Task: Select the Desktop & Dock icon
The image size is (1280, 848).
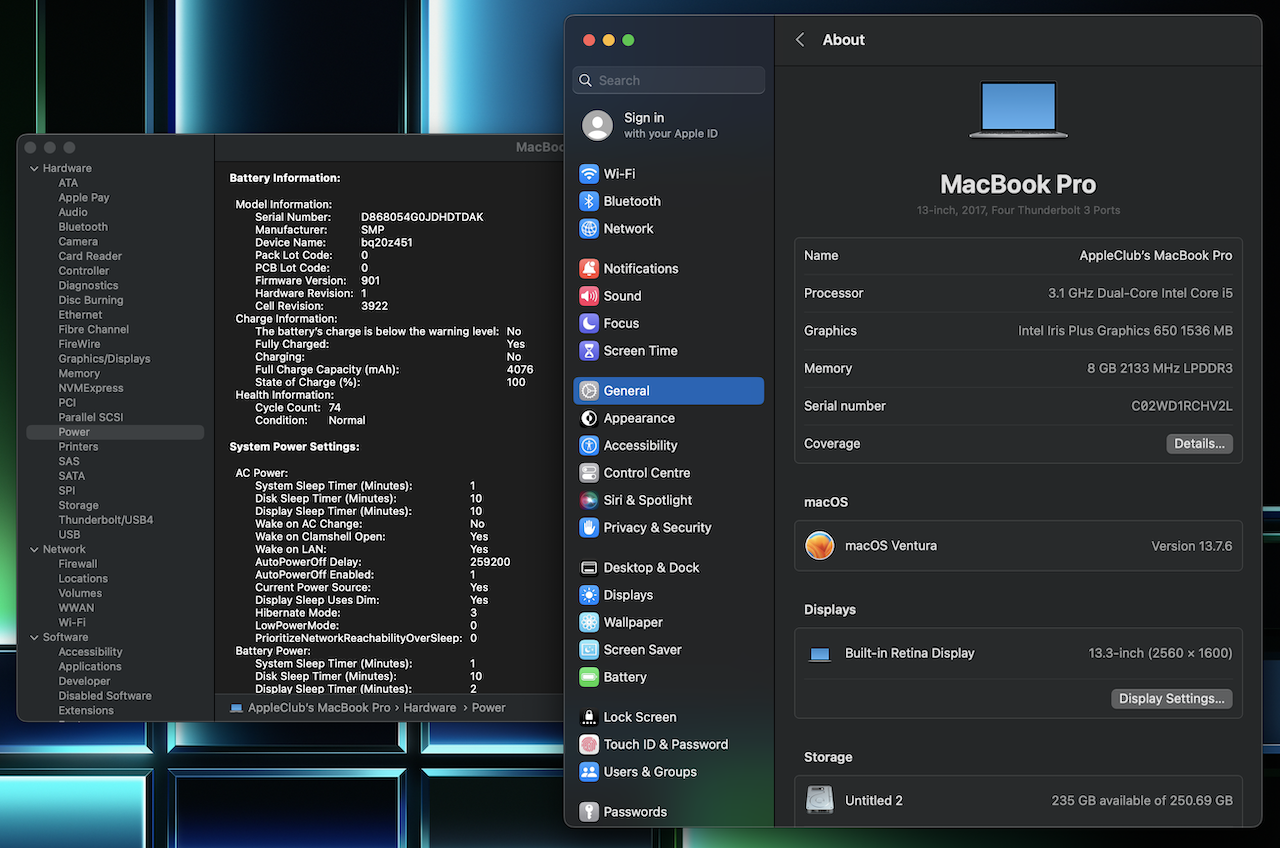Action: [589, 568]
